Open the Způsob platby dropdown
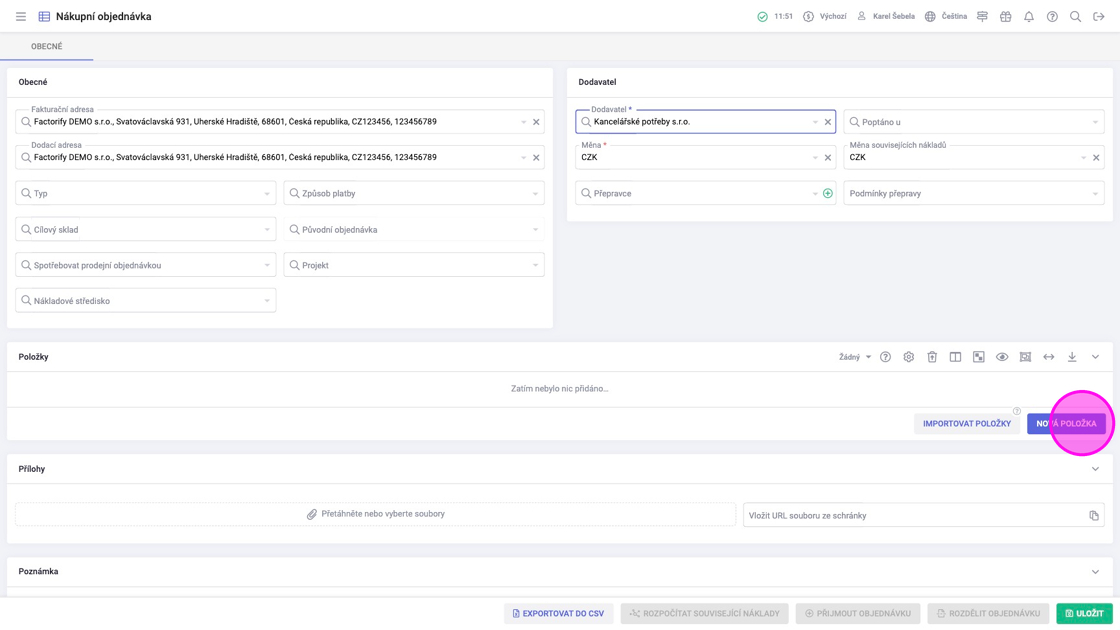This screenshot has height=630, width=1120. tap(414, 193)
